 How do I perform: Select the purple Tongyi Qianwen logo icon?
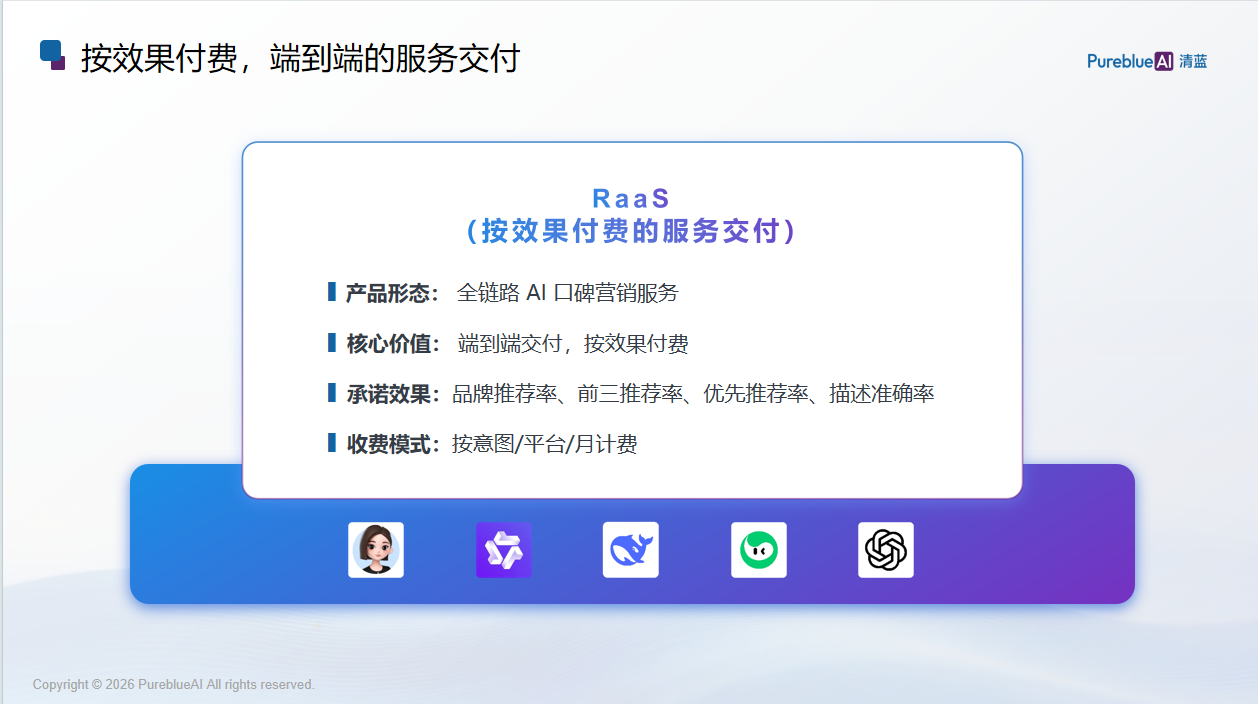pos(503,550)
